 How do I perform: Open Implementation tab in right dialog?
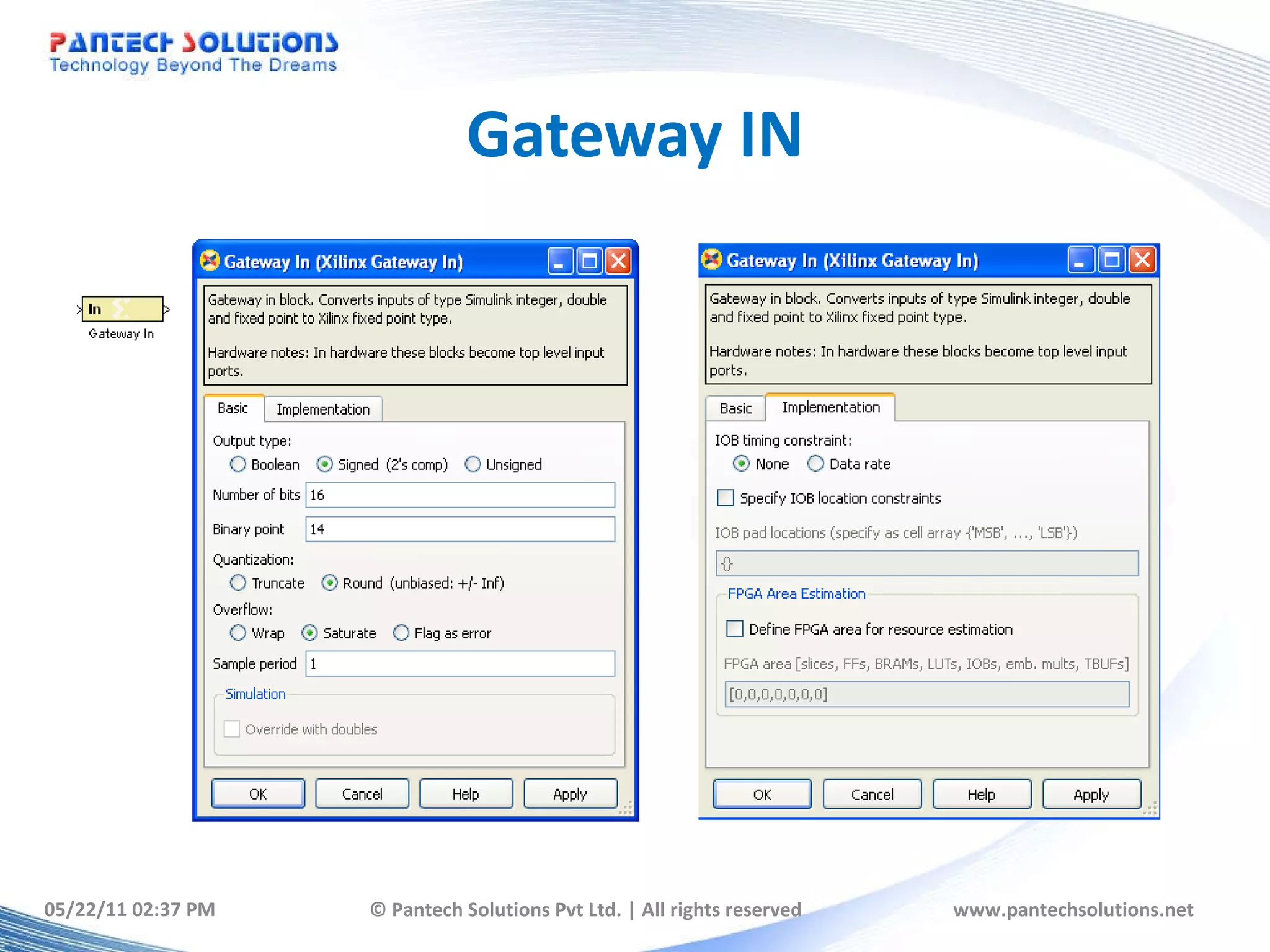[x=831, y=407]
